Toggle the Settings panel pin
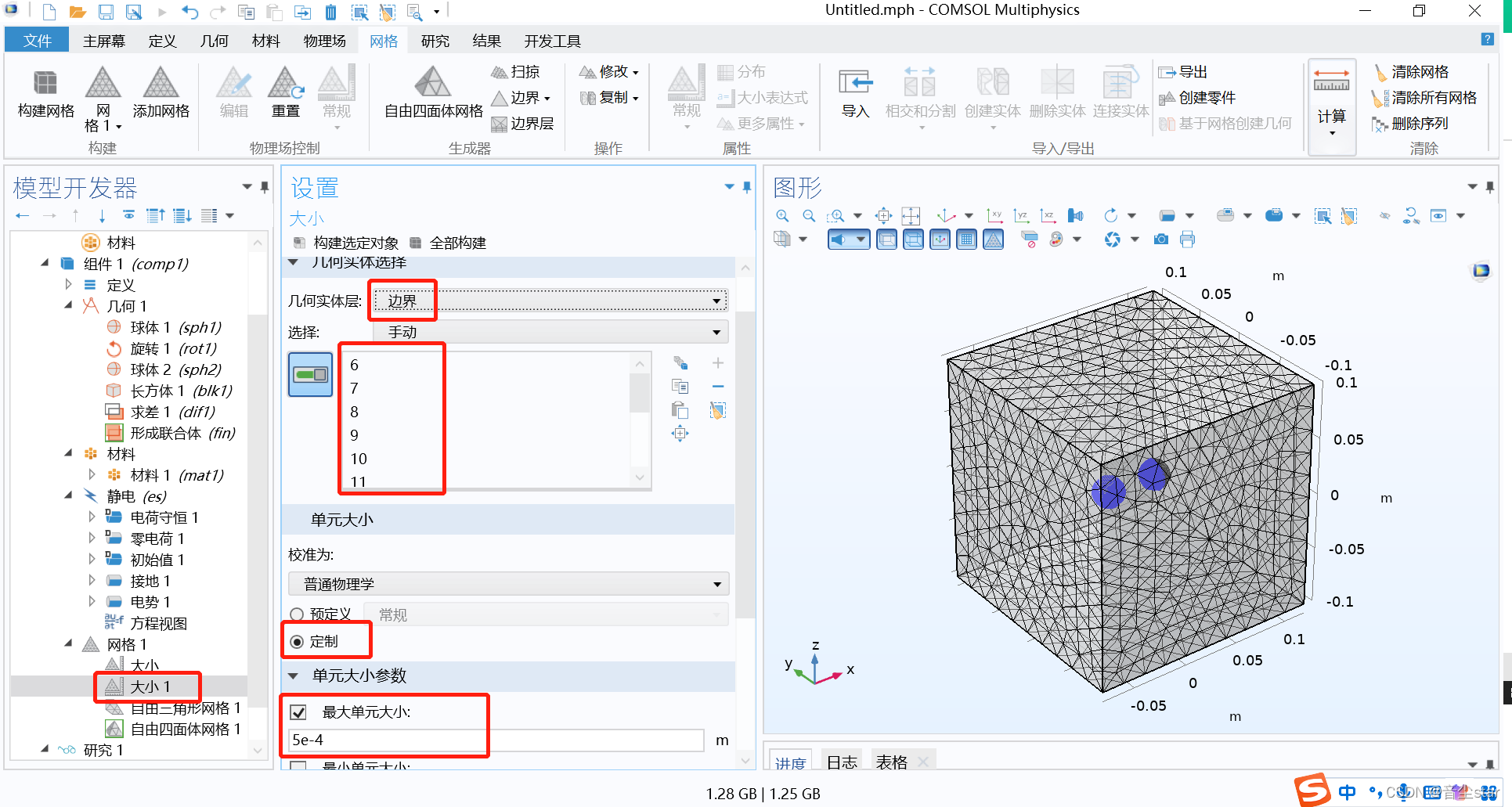 pos(747,187)
